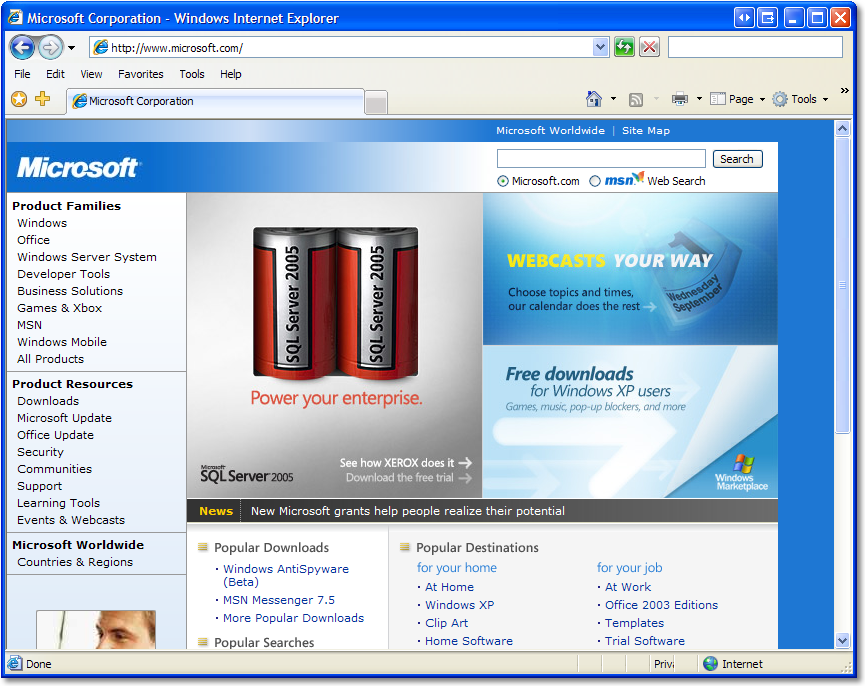Image resolution: width=865 pixels, height=686 pixels.
Task: Go back with the Back arrow button
Action: 23,47
